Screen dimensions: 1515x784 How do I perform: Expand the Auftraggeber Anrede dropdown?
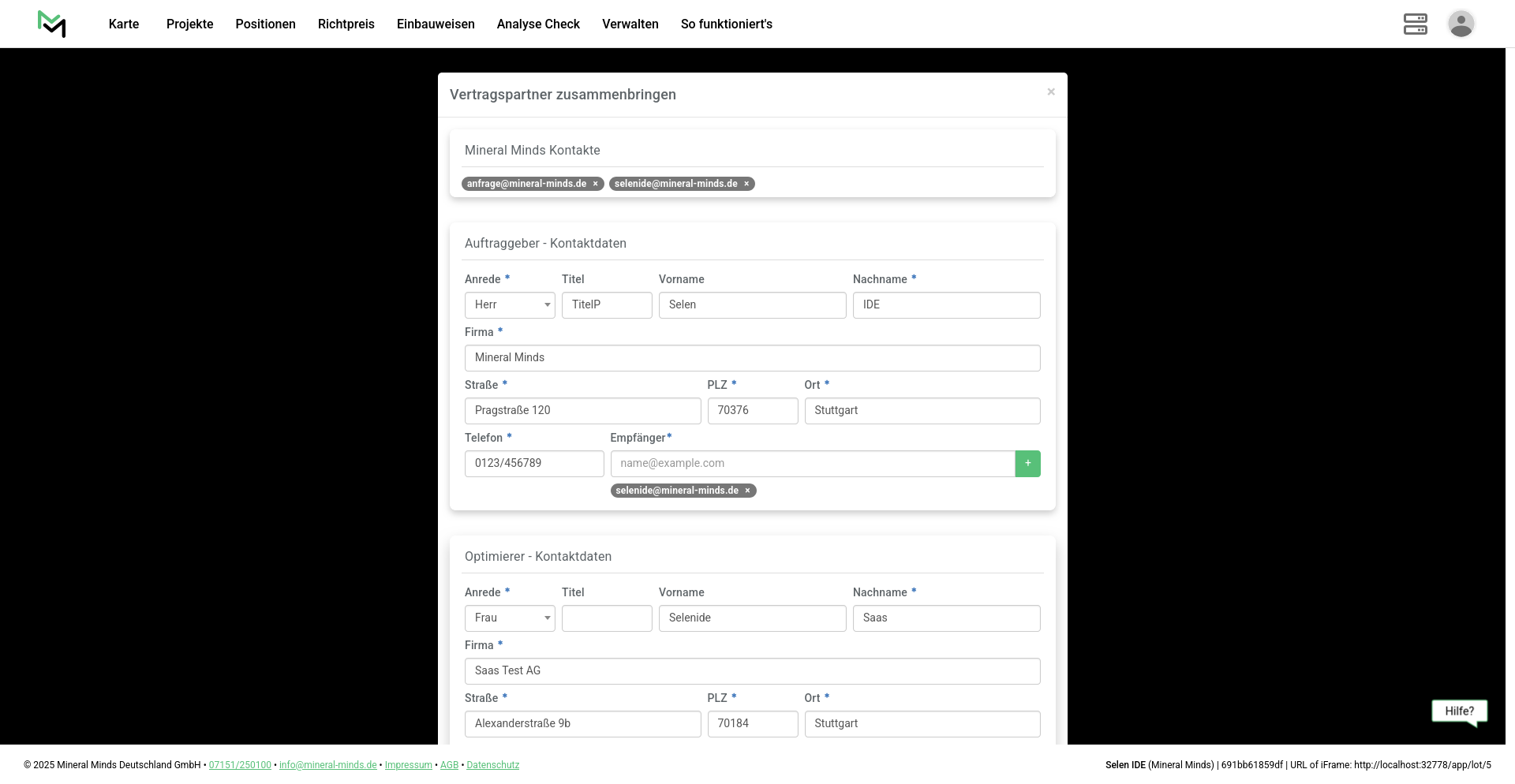coord(510,305)
